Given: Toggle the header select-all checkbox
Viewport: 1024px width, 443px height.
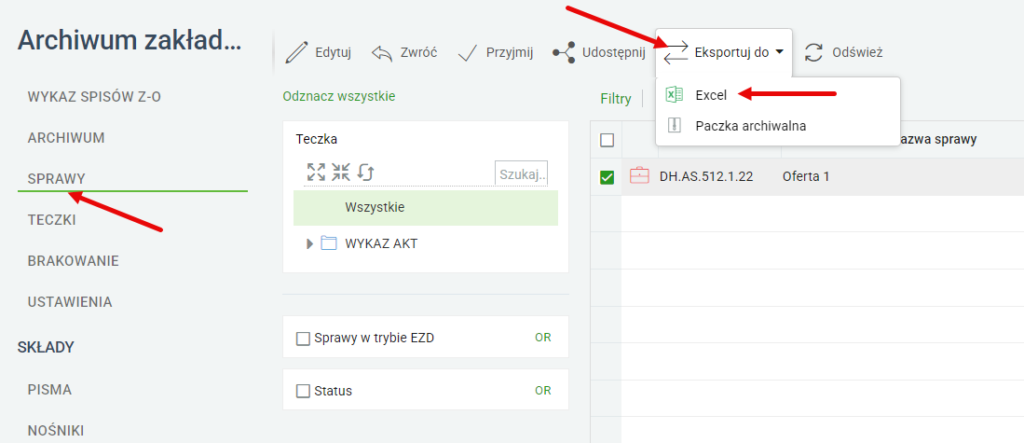Looking at the screenshot, I should tap(607, 140).
